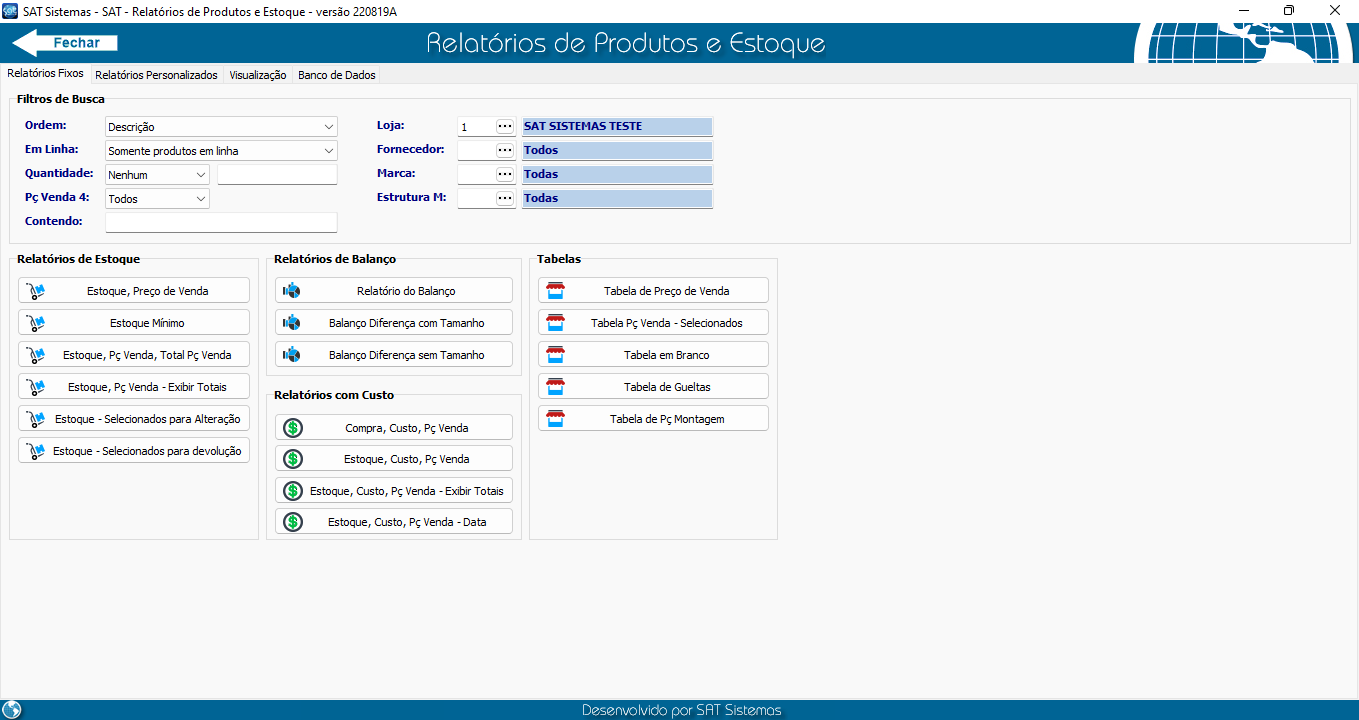This screenshot has height=720, width=1359.
Task: Open the Fornecedor lookup ellipsis button
Action: pos(505,151)
